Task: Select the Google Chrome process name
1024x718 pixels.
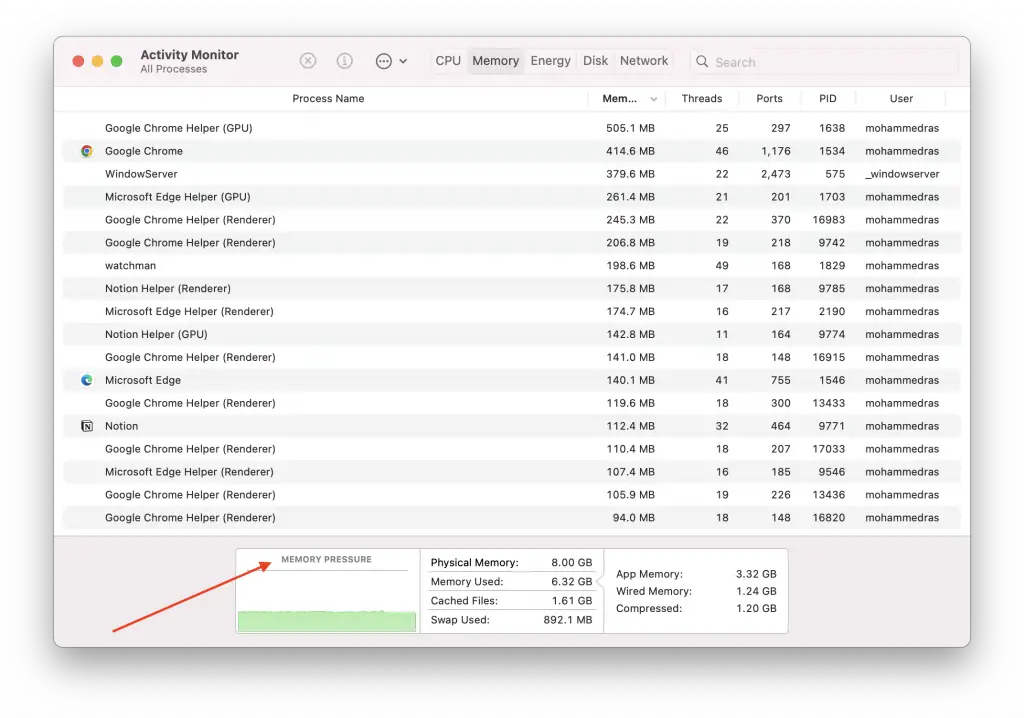Action: (x=144, y=151)
